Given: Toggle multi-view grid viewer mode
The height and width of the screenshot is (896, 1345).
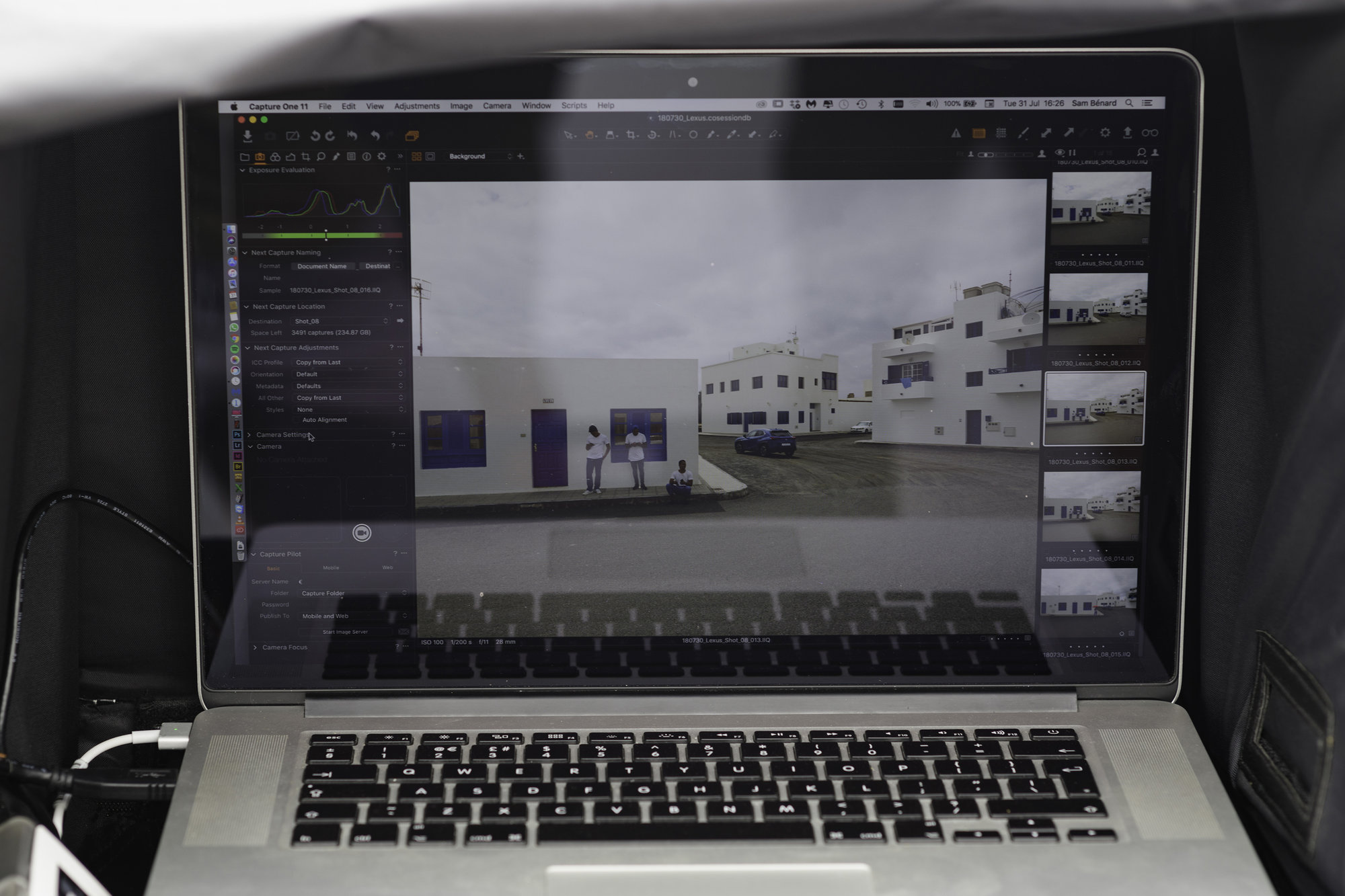Looking at the screenshot, I should click(x=416, y=157).
